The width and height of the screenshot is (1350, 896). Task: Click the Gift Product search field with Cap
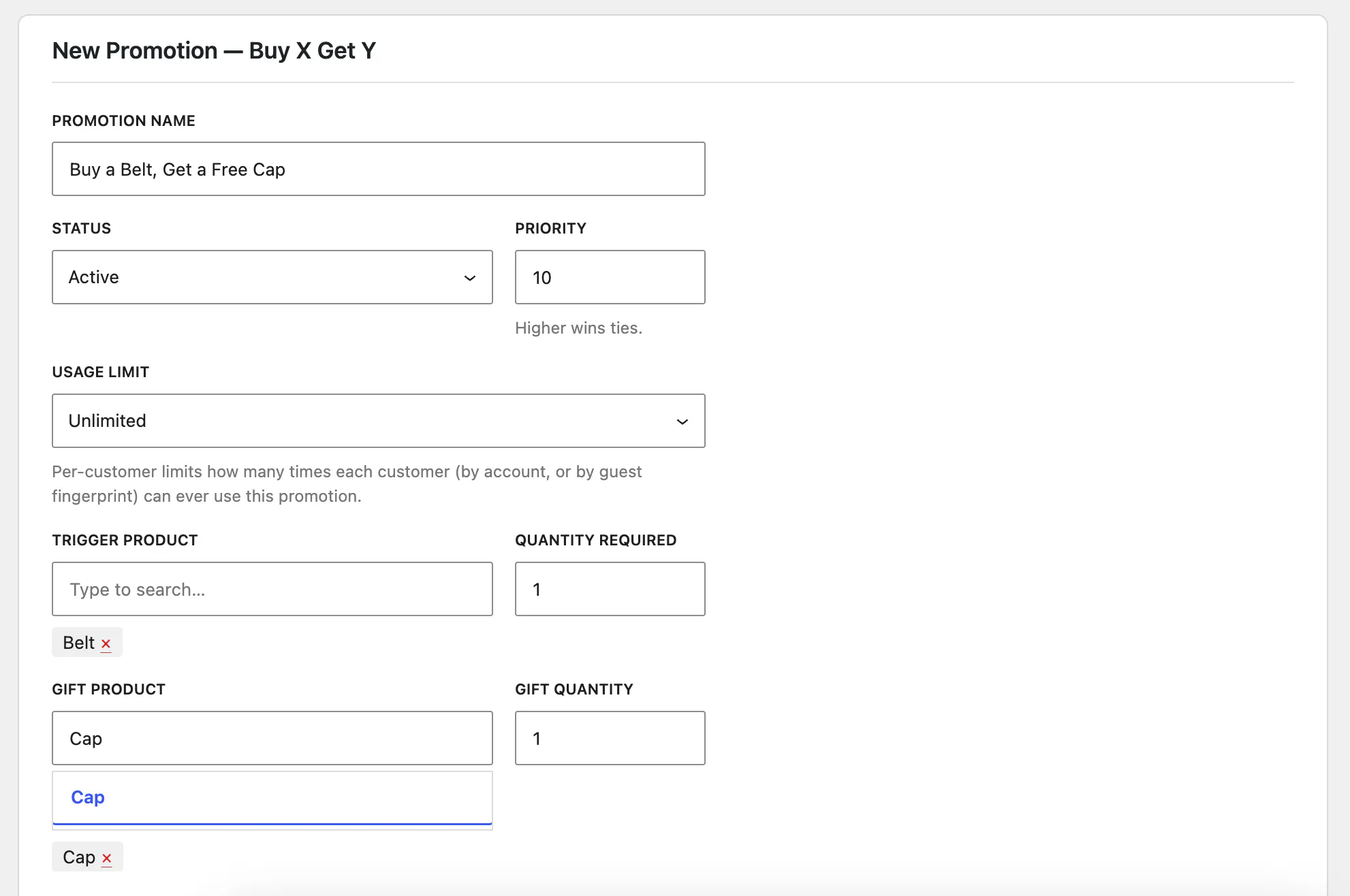coord(272,738)
